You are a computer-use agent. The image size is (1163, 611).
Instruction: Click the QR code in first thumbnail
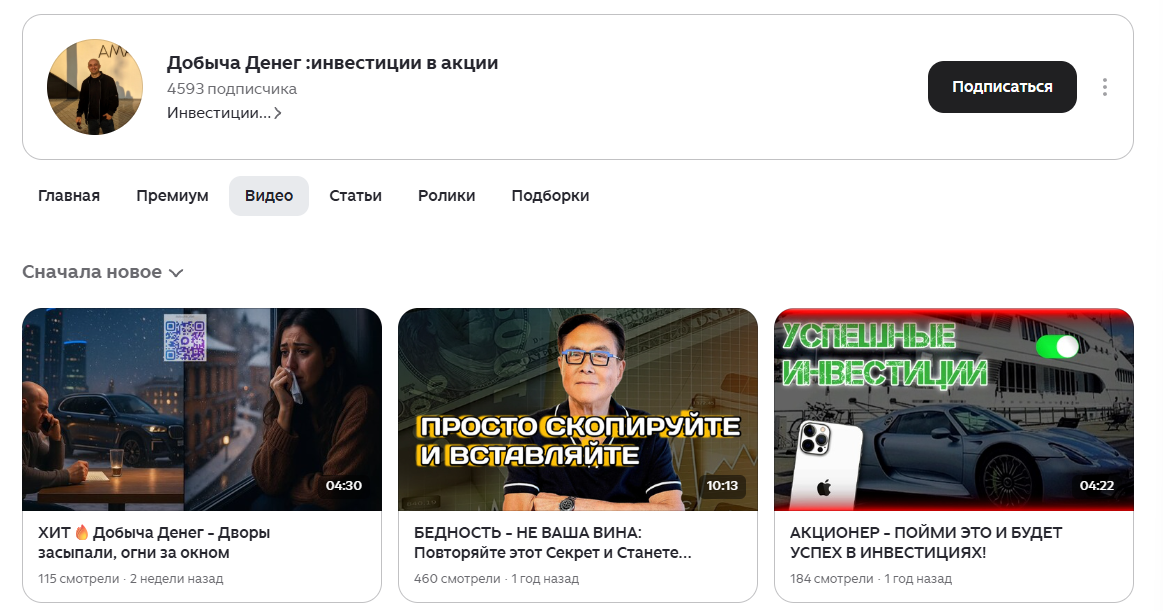[x=185, y=338]
